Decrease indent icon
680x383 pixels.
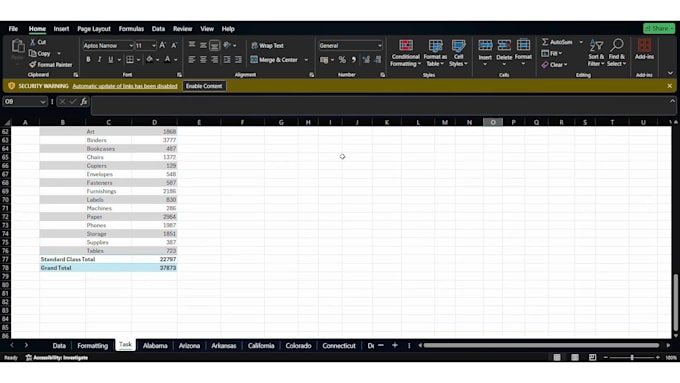tap(227, 59)
